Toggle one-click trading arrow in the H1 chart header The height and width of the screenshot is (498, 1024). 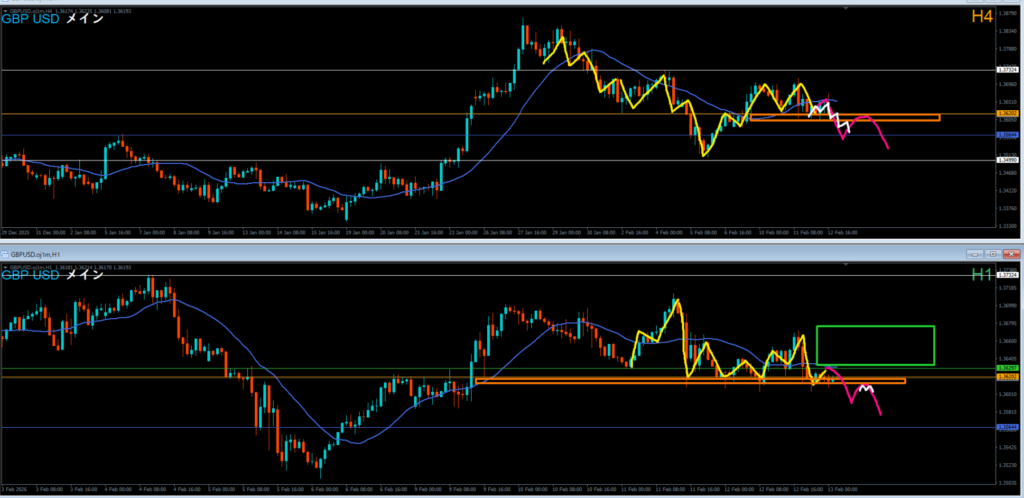coord(4,267)
